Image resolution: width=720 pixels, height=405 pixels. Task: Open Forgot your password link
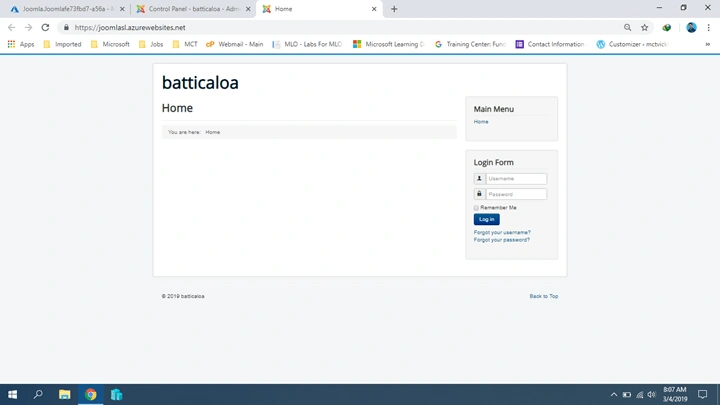(x=501, y=240)
